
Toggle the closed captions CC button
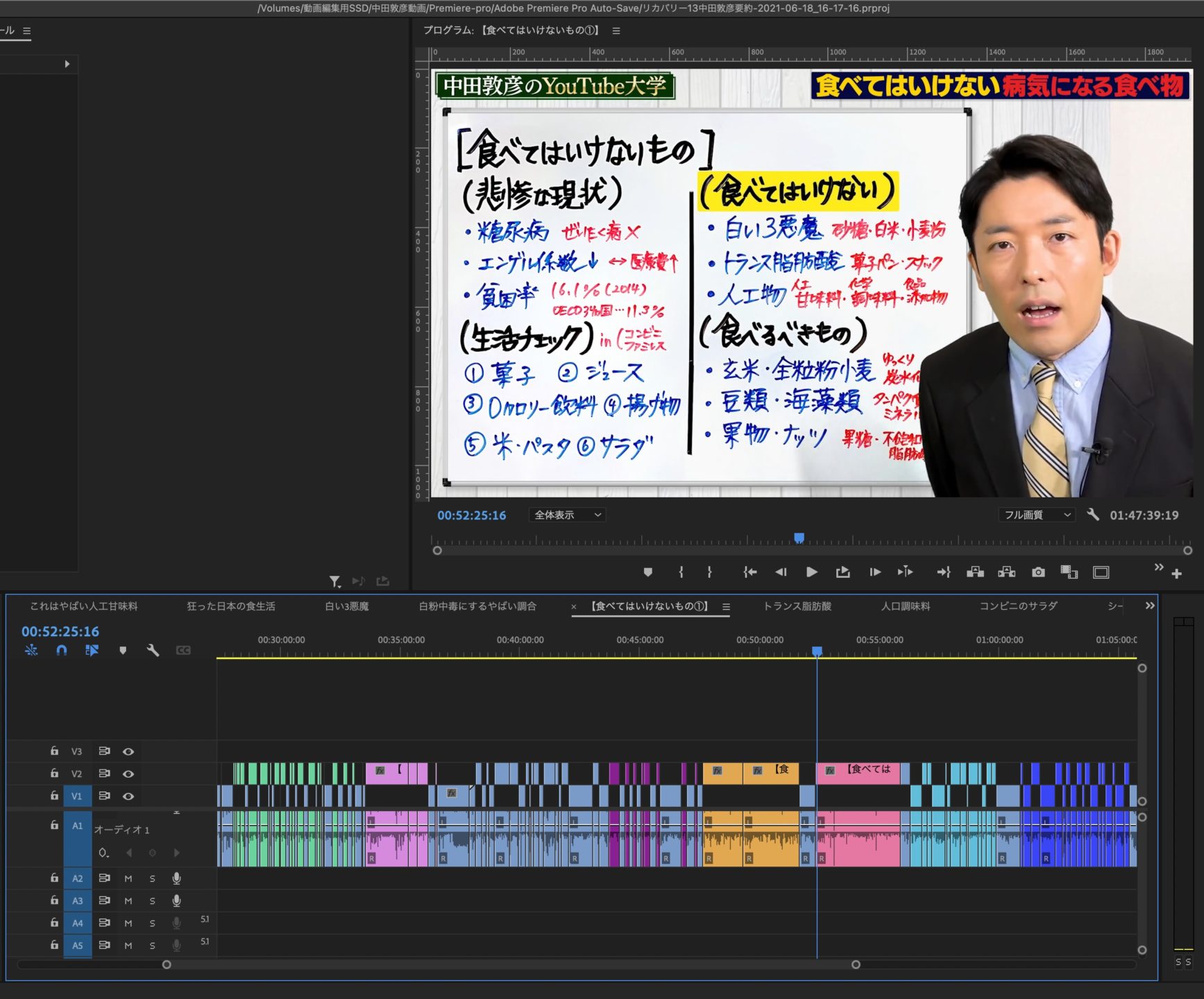[x=183, y=650]
